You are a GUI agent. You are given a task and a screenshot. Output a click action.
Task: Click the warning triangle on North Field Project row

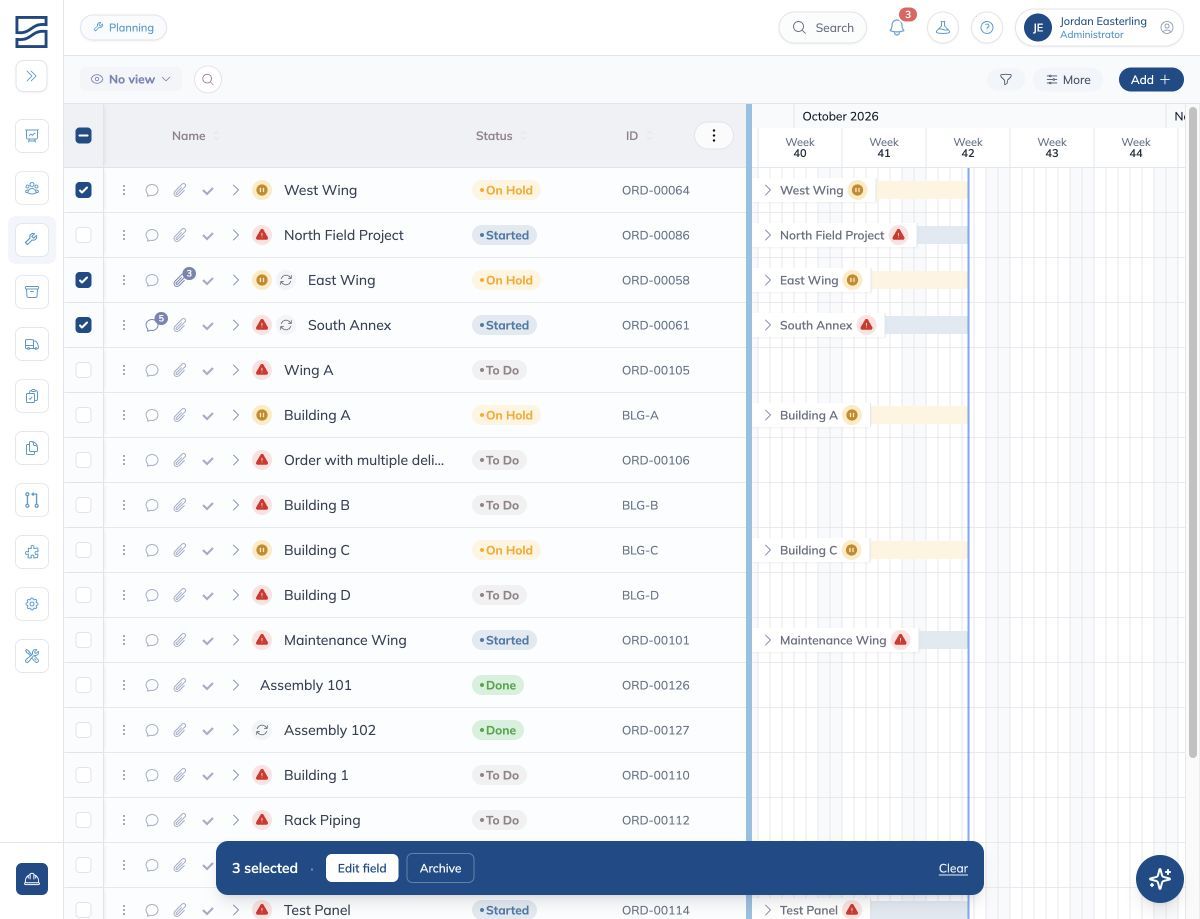point(262,235)
